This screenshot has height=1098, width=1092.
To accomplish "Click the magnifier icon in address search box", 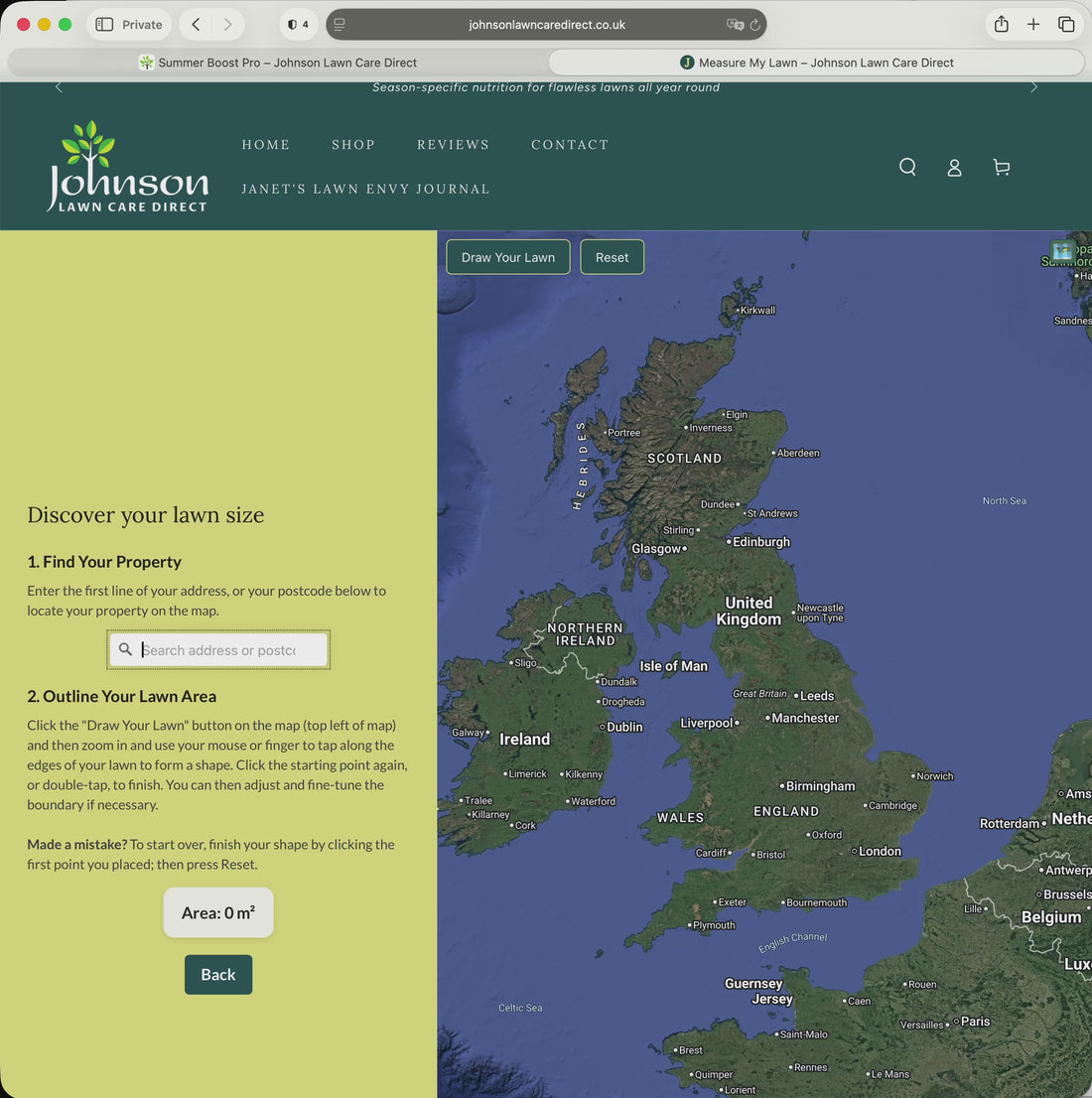I will point(125,649).
